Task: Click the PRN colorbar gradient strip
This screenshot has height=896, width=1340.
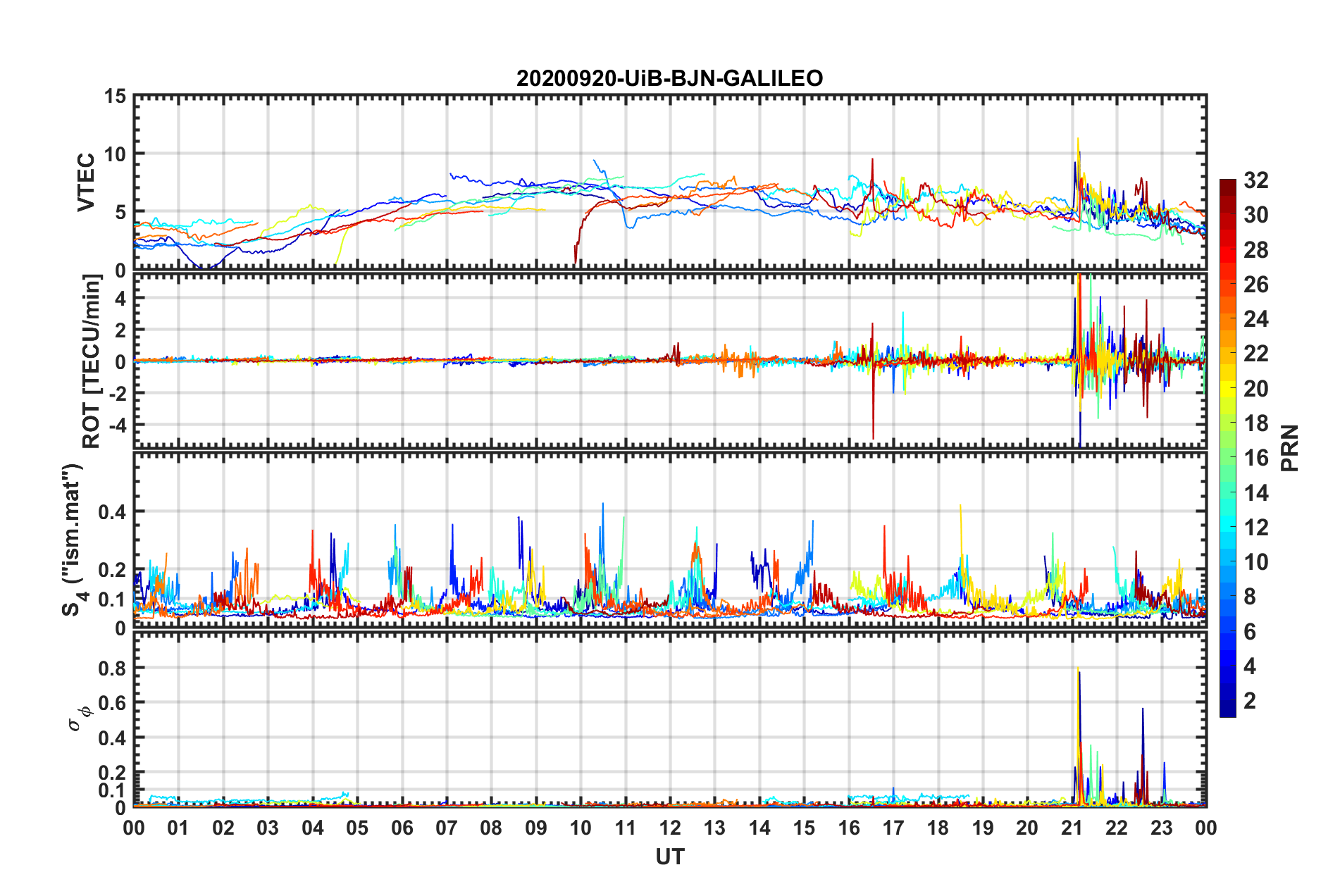Action: (1227, 448)
